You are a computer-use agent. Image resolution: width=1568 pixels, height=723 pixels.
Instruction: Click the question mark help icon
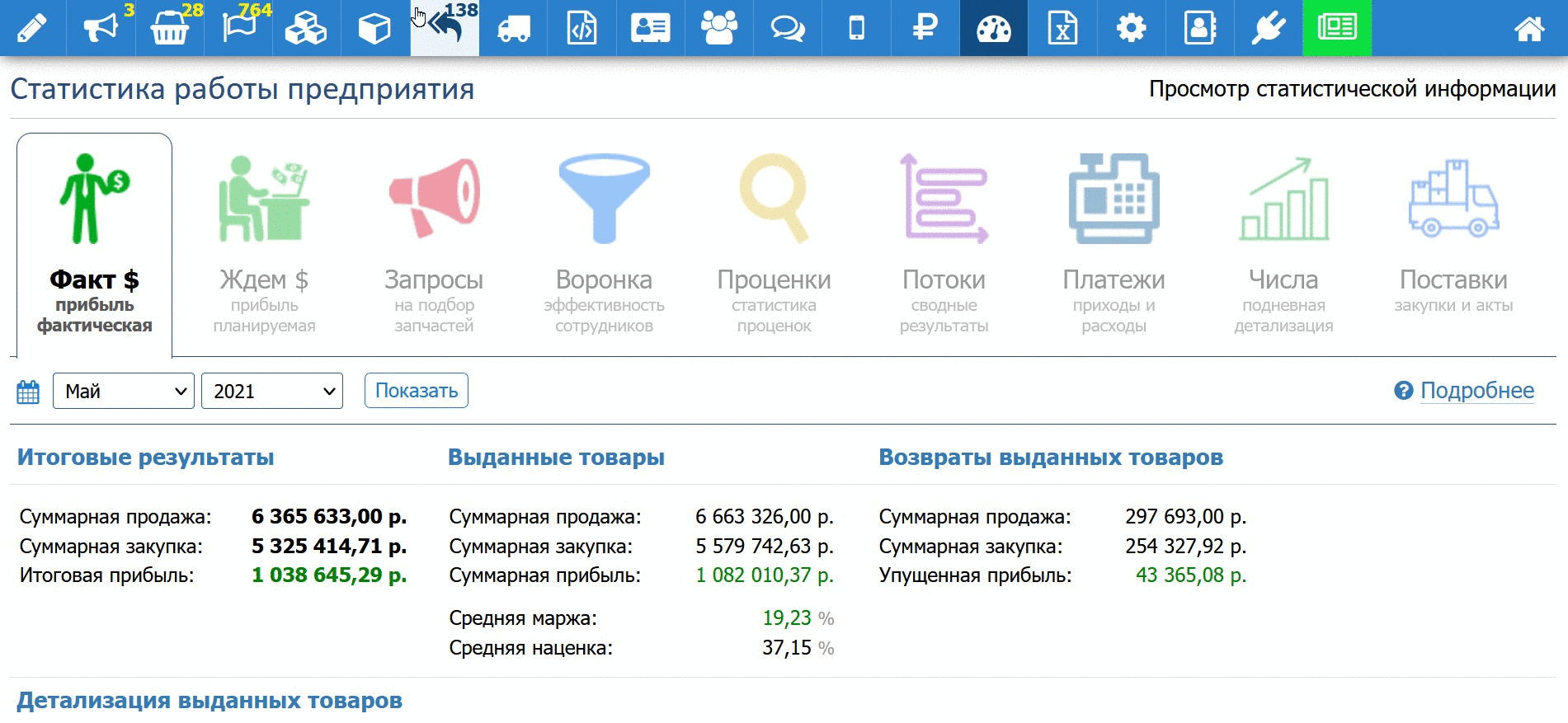click(1404, 391)
